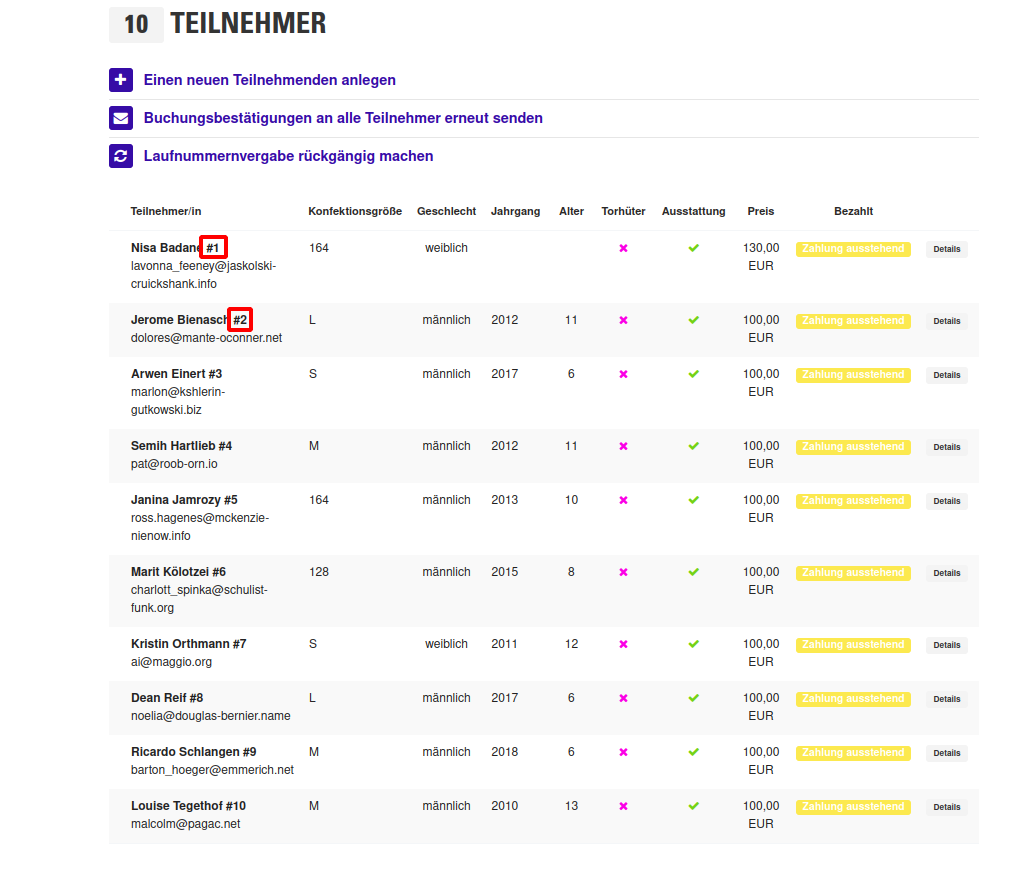The image size is (1021, 883).
Task: Click the plus icon for new participant
Action: [121, 80]
